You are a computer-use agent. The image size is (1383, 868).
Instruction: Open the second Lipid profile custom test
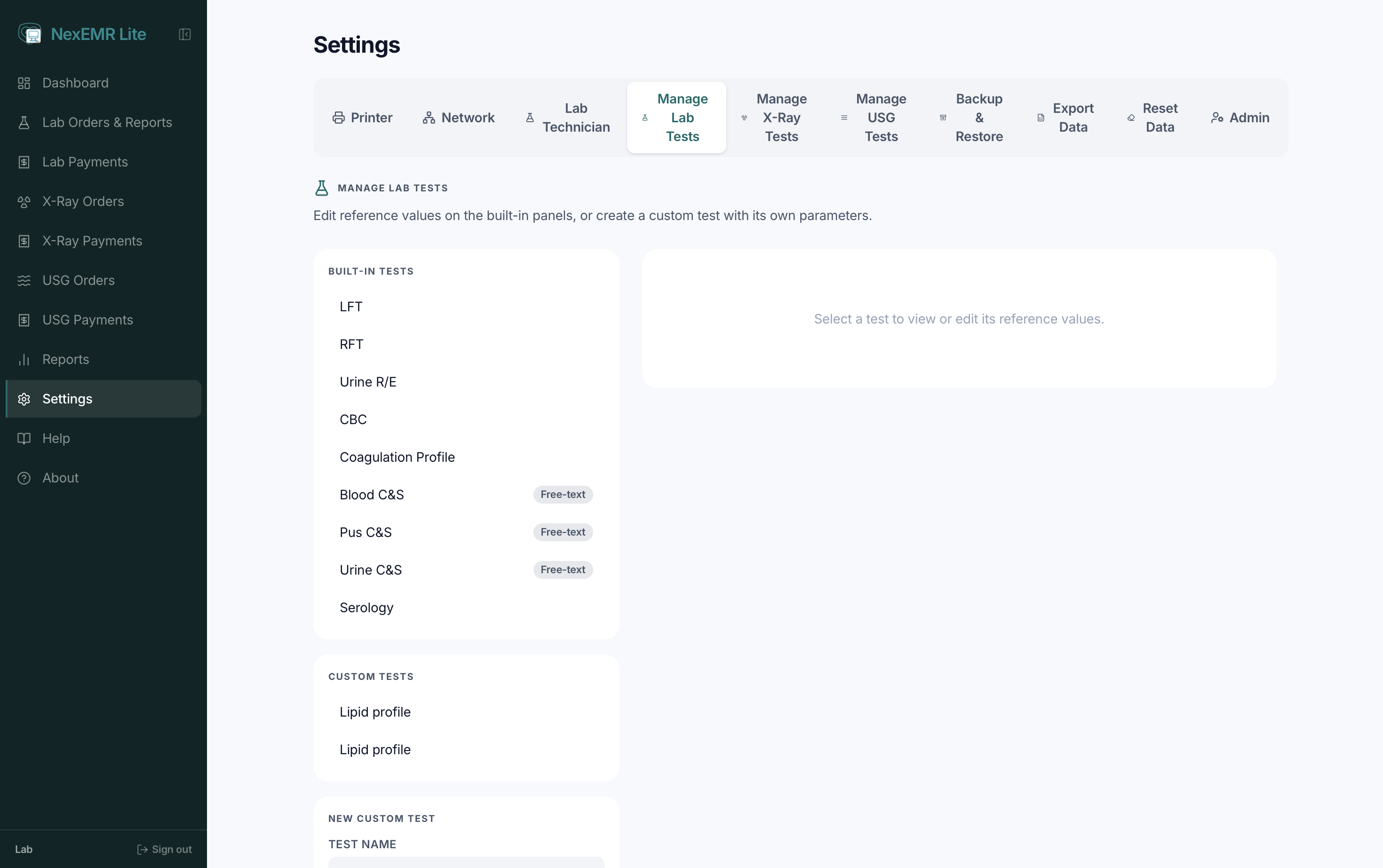466,750
